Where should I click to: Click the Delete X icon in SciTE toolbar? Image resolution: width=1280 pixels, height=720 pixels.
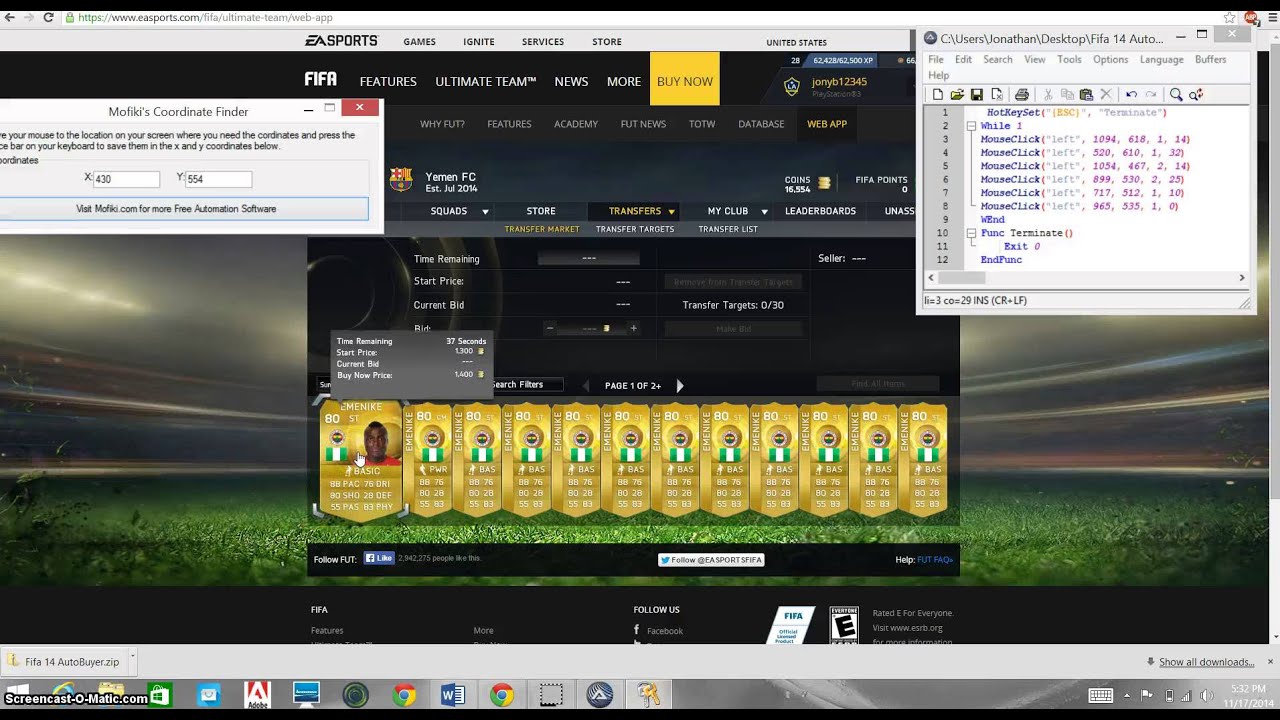pyautogui.click(x=1106, y=94)
